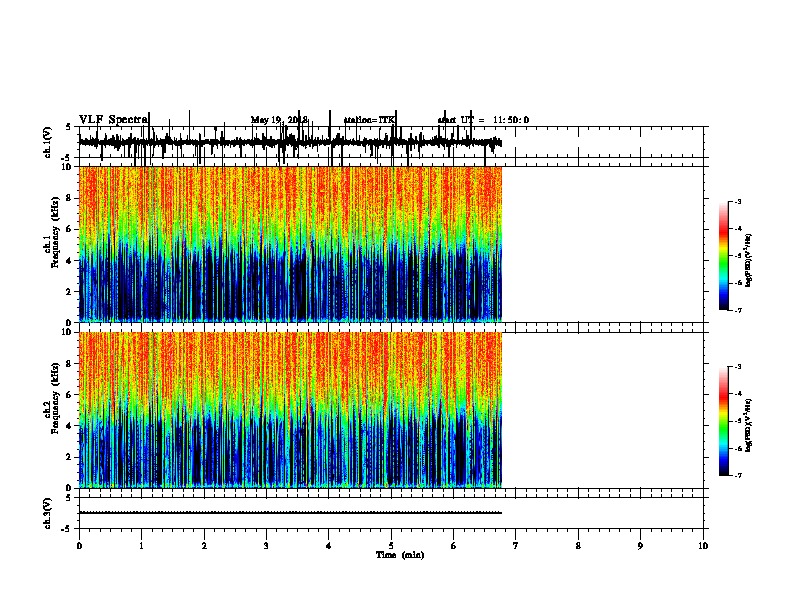Click the ch.1 colorbar log(PSD) label
Screen dimensions: 792x612
[749, 260]
